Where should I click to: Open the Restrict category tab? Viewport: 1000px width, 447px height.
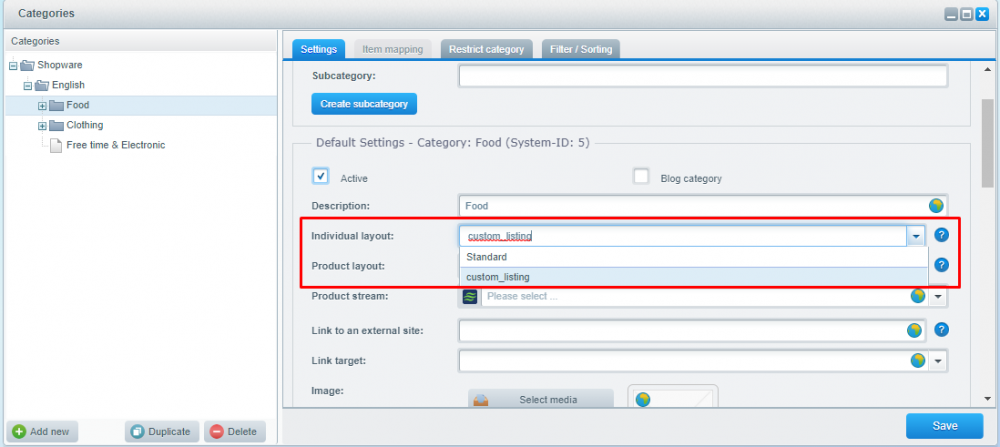coord(487,49)
